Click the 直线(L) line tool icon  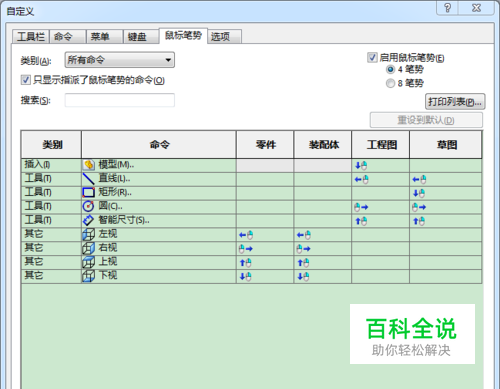88,179
